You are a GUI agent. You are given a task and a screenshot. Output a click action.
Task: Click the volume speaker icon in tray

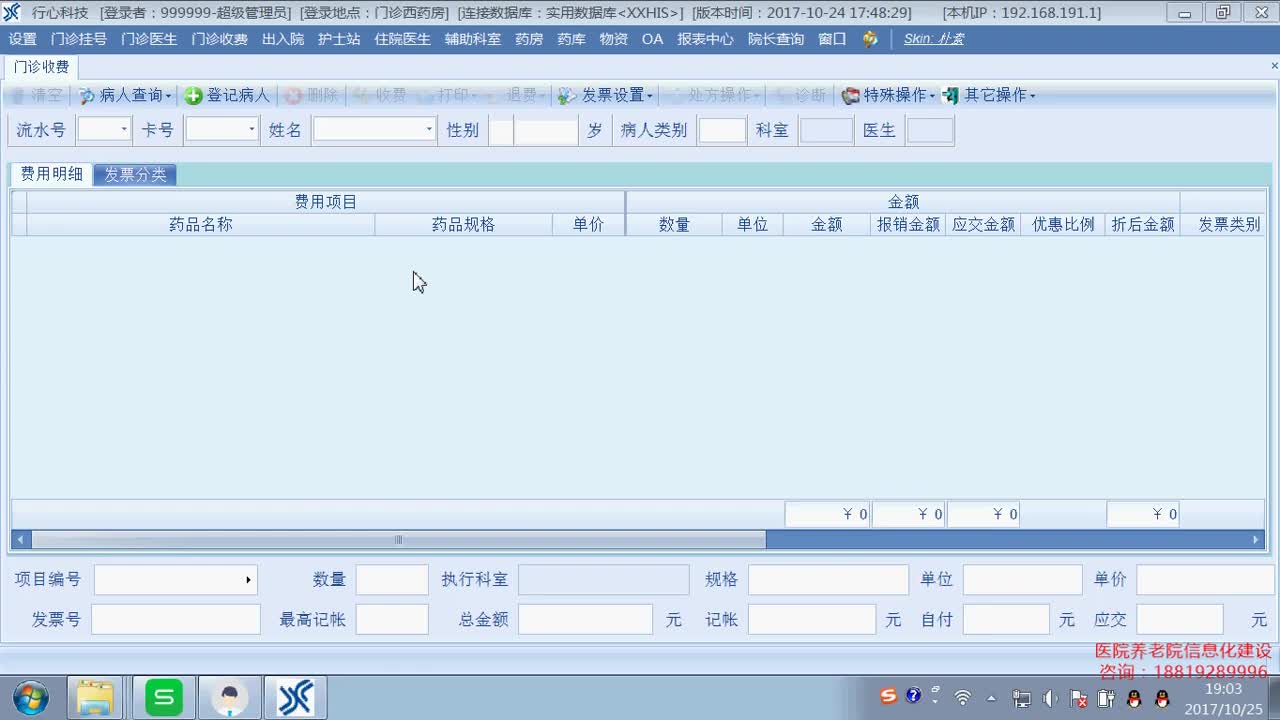pyautogui.click(x=1050, y=697)
